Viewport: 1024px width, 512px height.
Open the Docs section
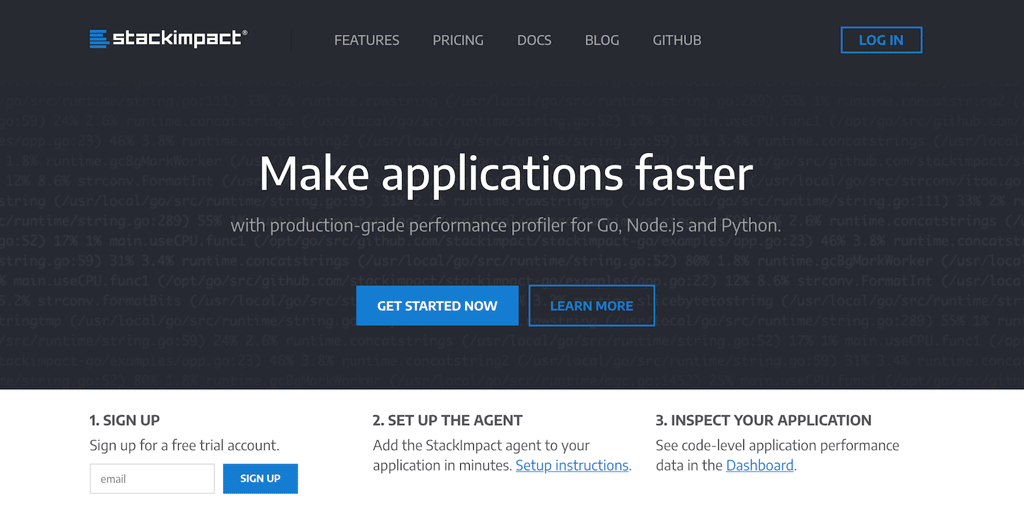tap(534, 40)
